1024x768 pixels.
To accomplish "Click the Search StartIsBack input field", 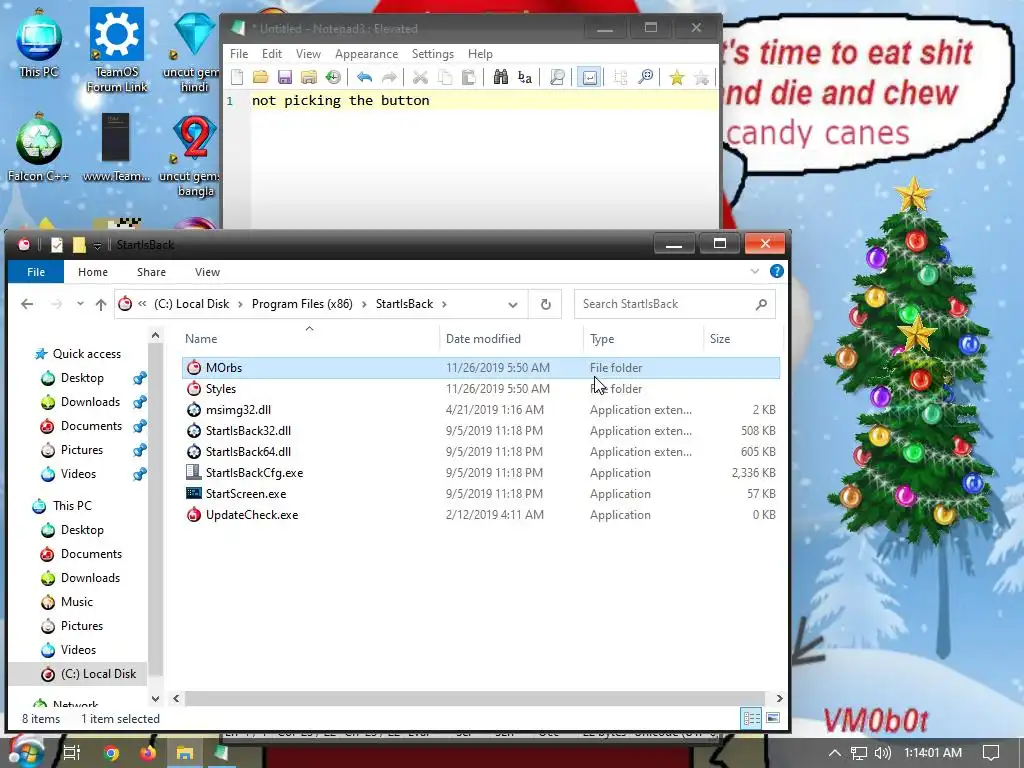I will pyautogui.click(x=675, y=304).
